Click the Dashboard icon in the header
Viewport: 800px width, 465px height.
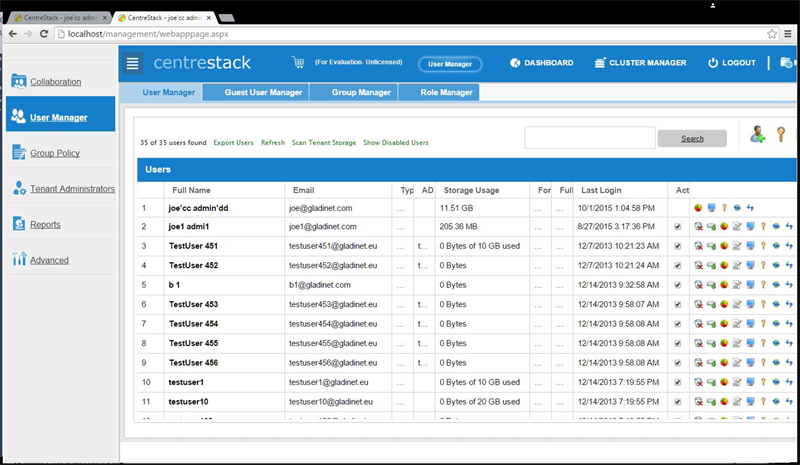515,63
